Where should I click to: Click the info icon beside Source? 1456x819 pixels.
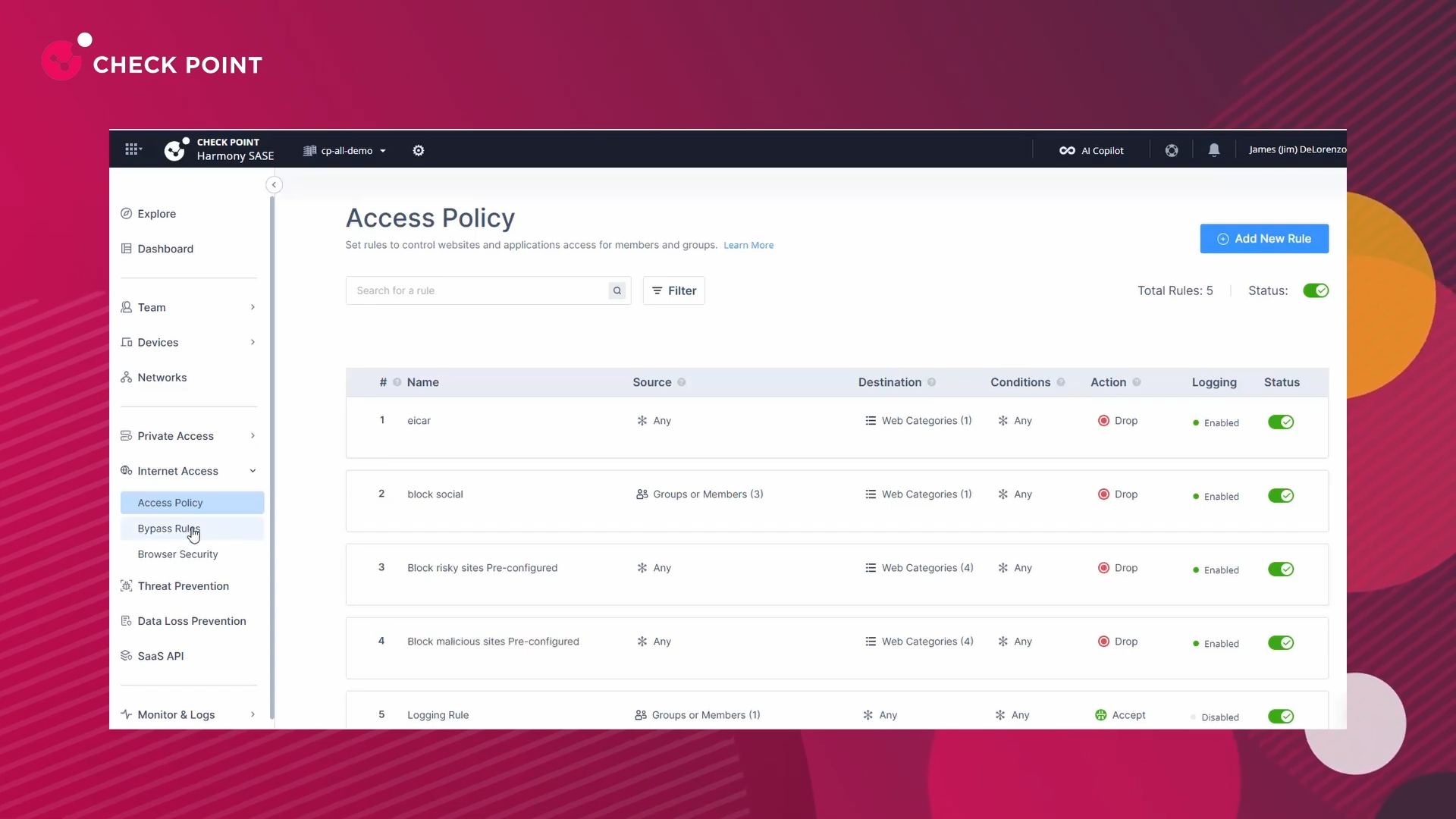coord(682,382)
